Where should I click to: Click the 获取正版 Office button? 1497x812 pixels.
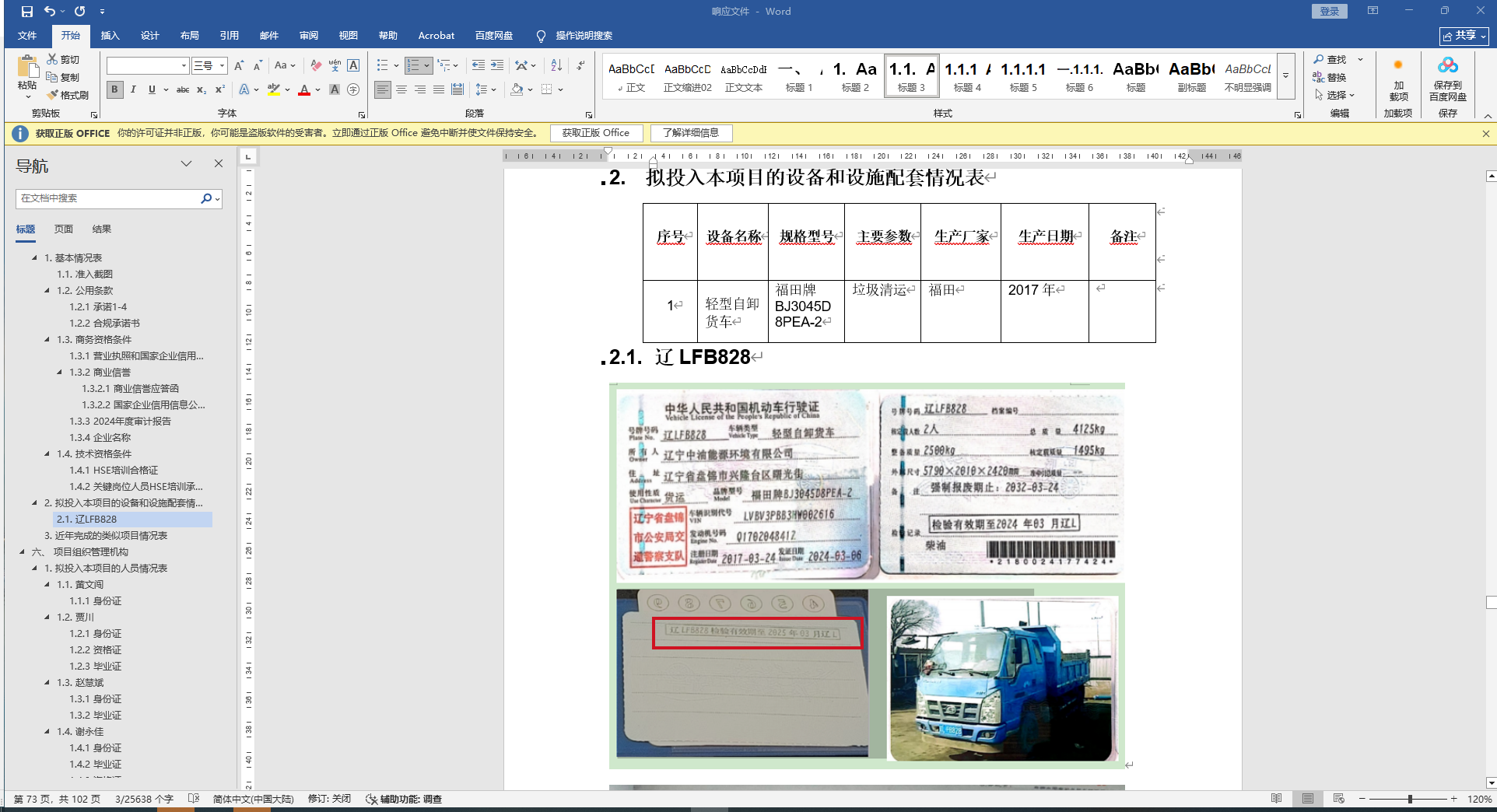click(x=596, y=133)
